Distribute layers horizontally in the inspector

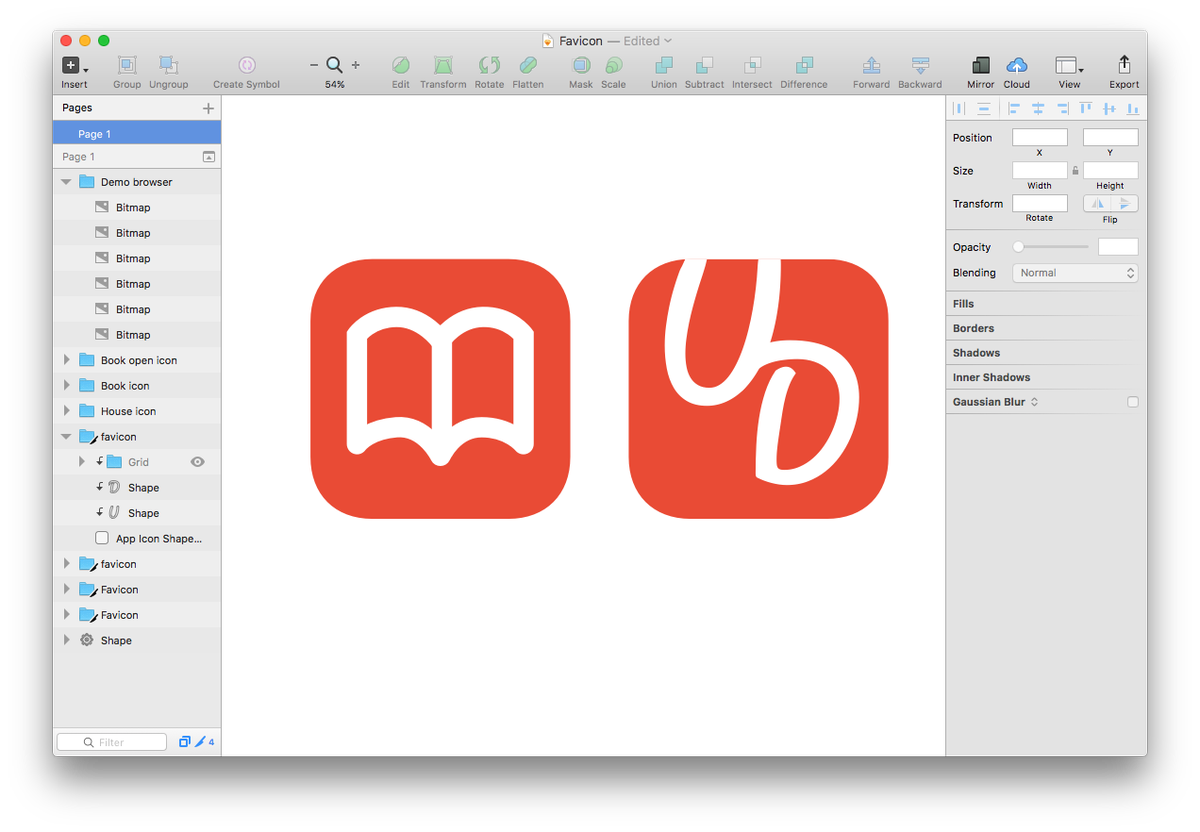pyautogui.click(x=959, y=108)
